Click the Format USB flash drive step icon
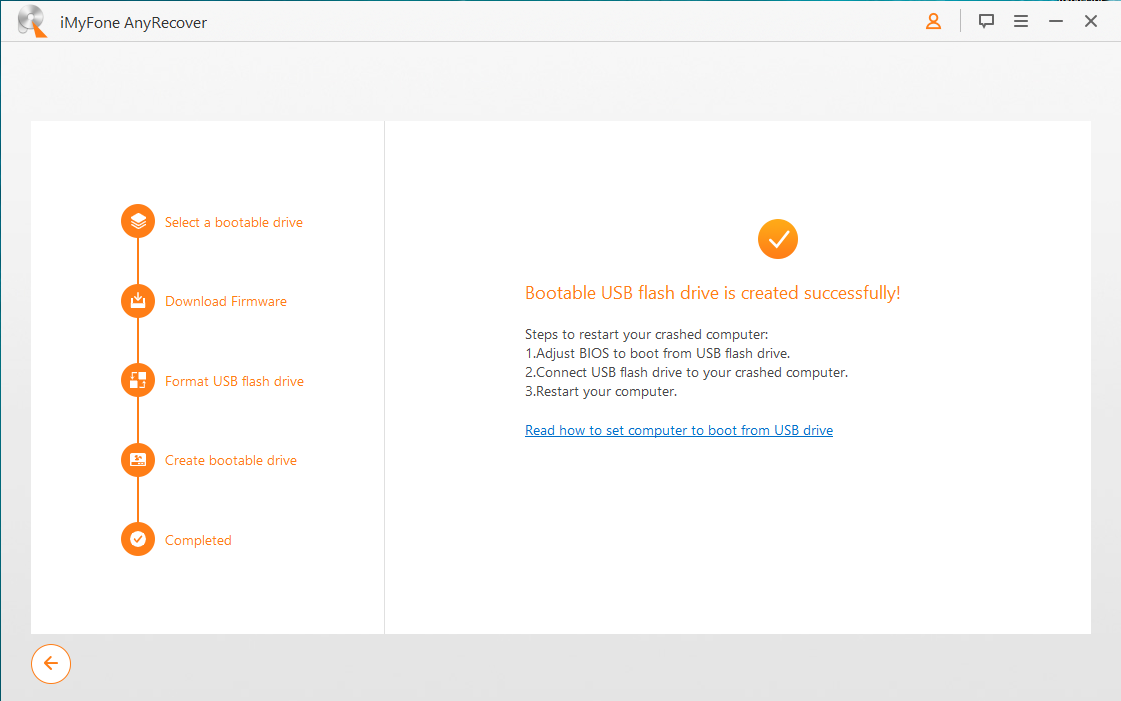1121x701 pixels. [137, 380]
